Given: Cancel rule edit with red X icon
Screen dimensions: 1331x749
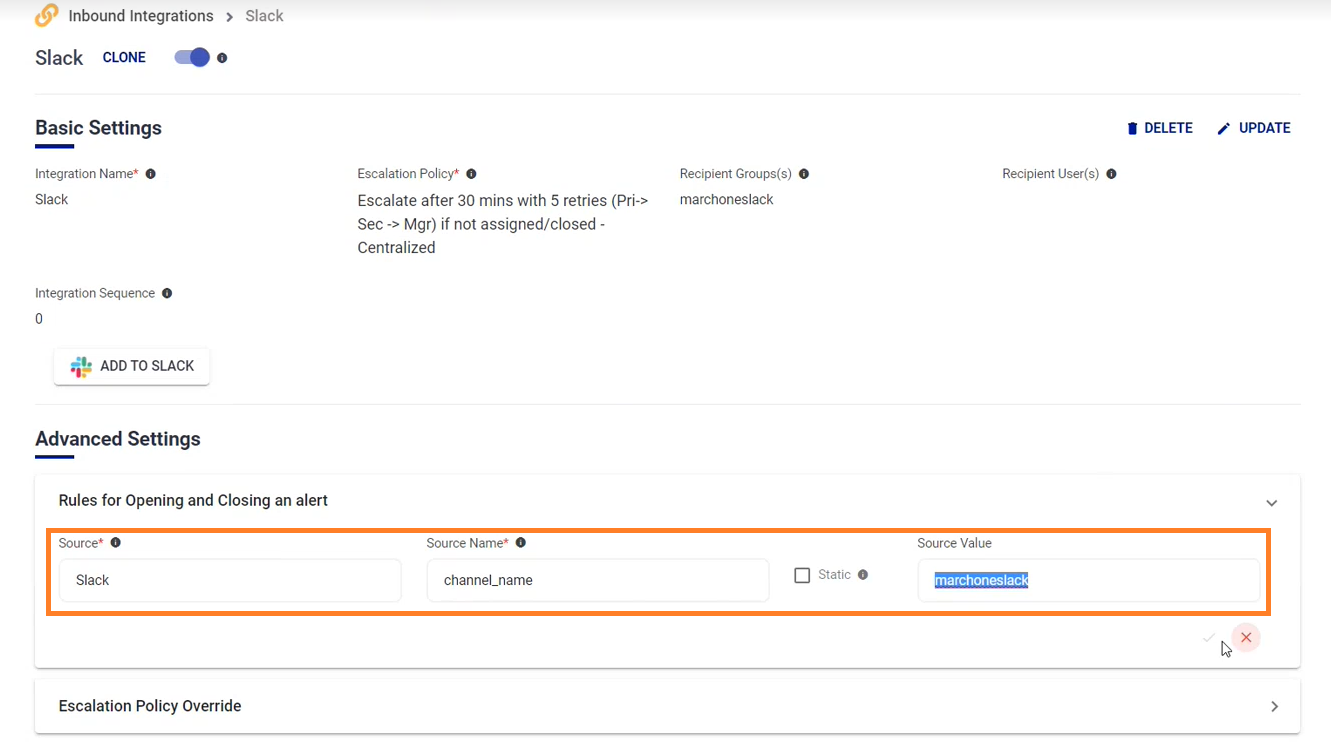Looking at the screenshot, I should (x=1246, y=638).
